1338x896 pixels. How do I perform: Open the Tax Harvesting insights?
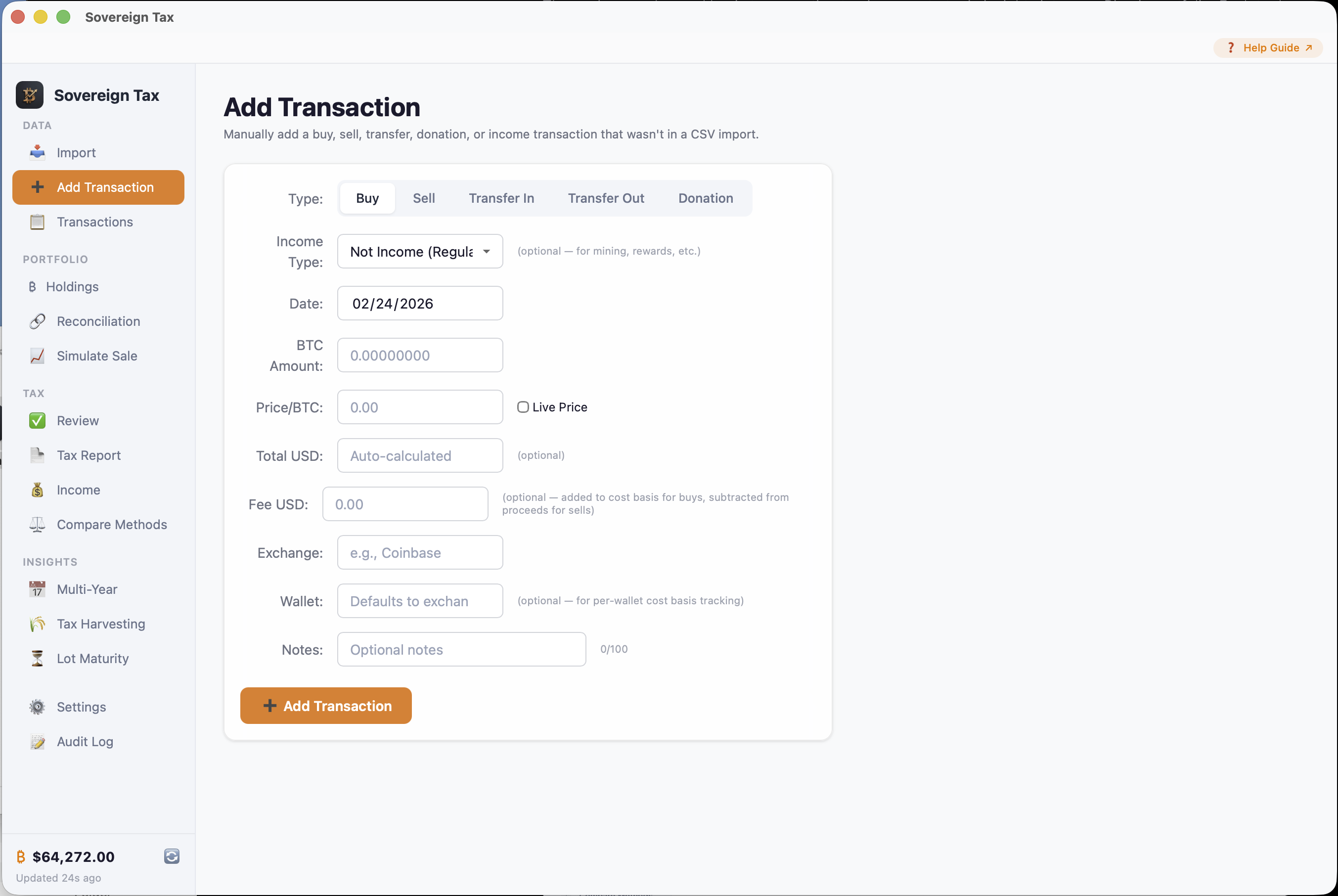(x=100, y=624)
